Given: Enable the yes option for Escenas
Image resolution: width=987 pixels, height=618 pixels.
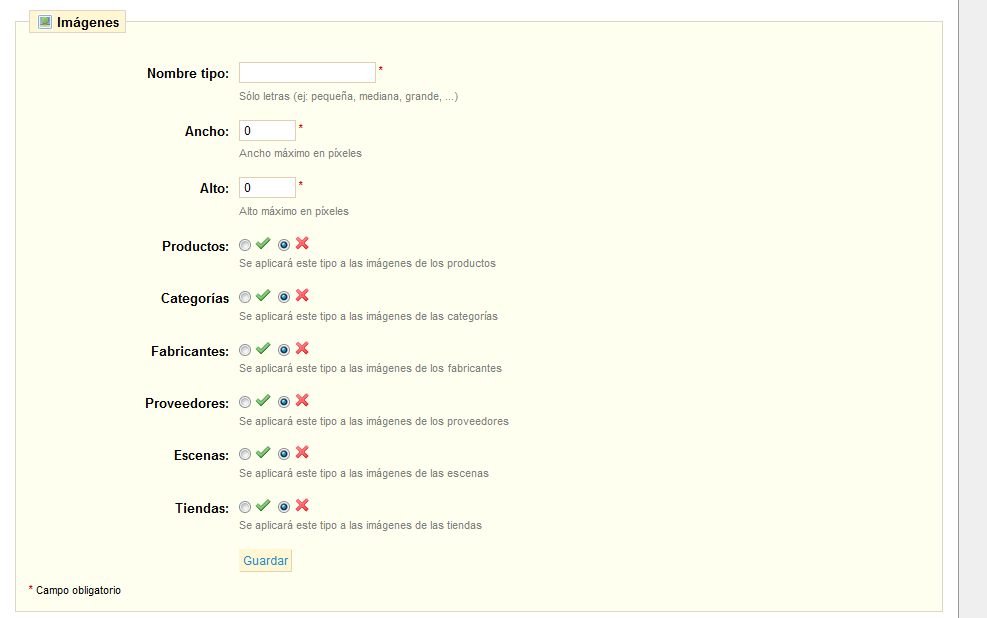Looking at the screenshot, I should pos(245,453).
